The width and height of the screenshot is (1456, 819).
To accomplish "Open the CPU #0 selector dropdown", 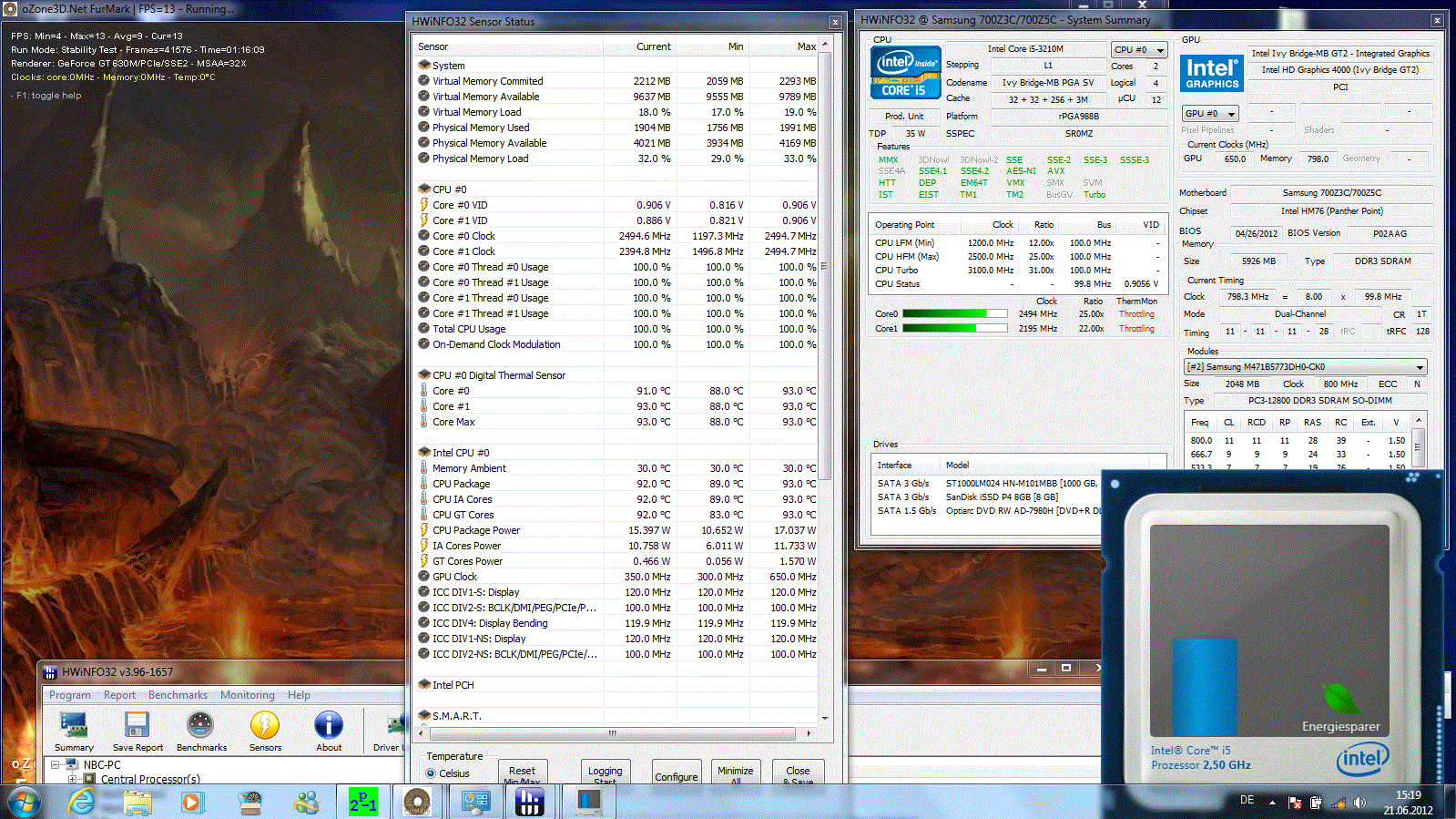I will coord(1139,49).
